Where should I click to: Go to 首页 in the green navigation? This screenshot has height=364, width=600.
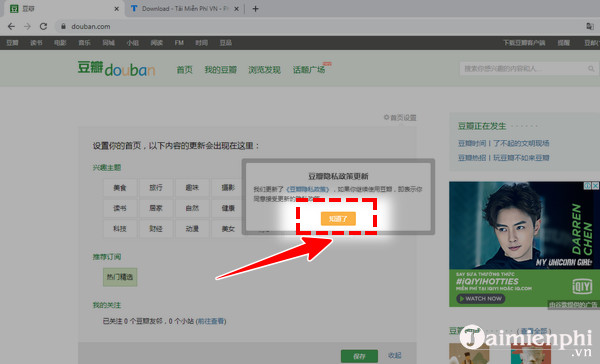(x=184, y=70)
